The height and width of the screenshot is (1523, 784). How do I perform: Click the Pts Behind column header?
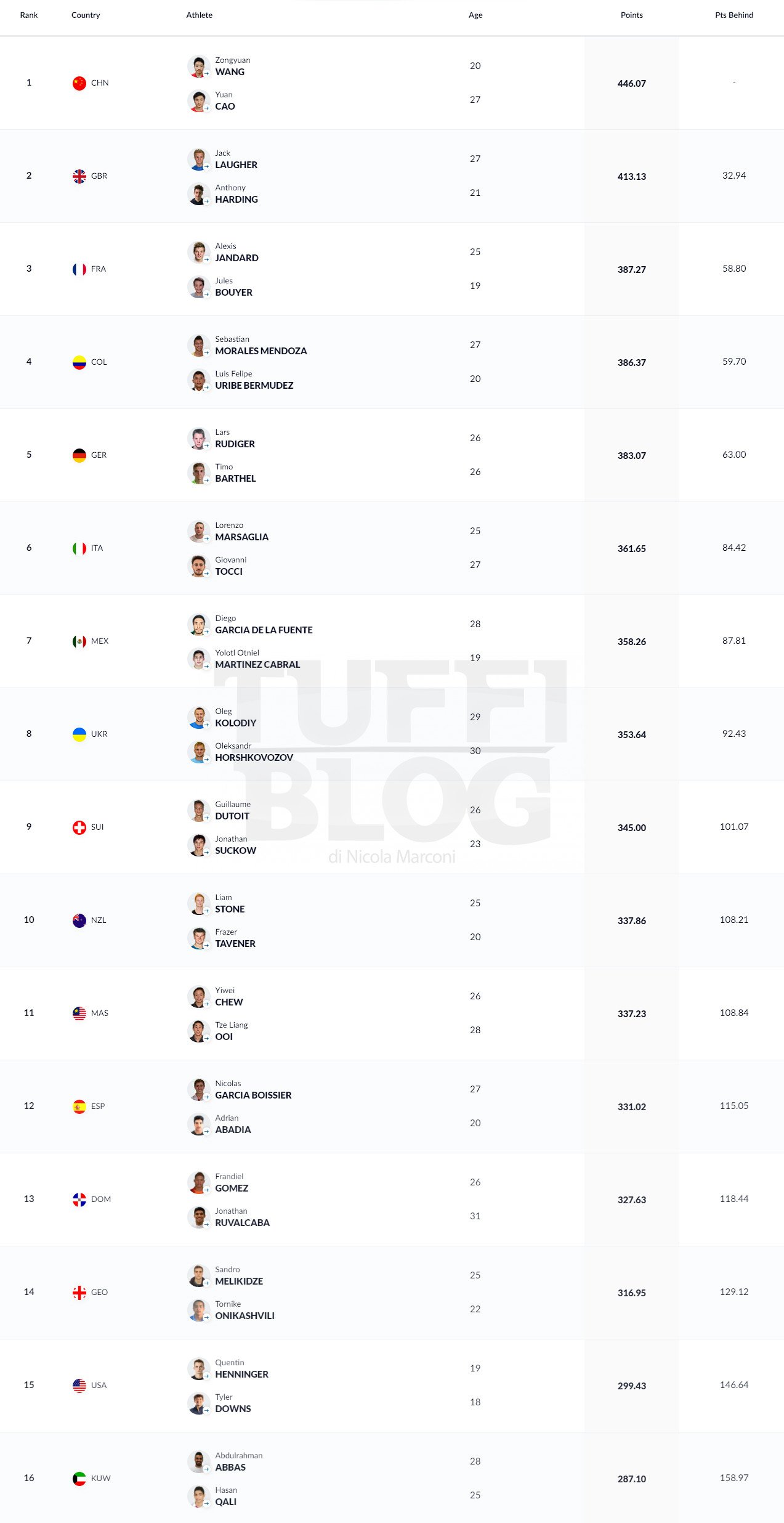click(x=734, y=15)
